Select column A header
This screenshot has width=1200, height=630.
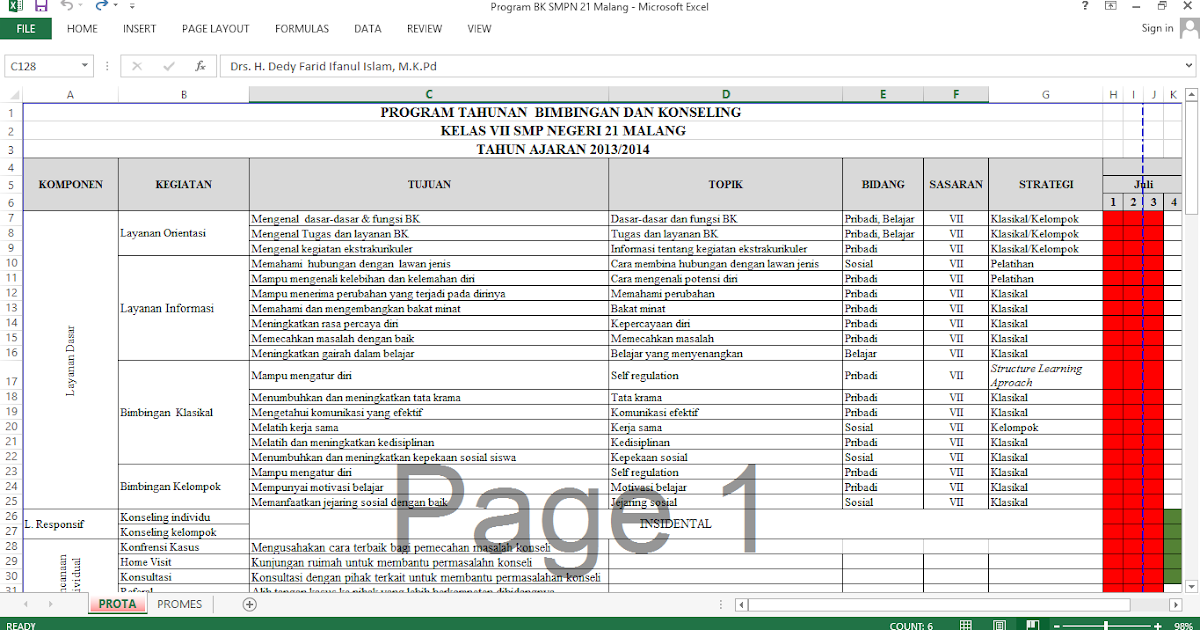pyautogui.click(x=70, y=95)
